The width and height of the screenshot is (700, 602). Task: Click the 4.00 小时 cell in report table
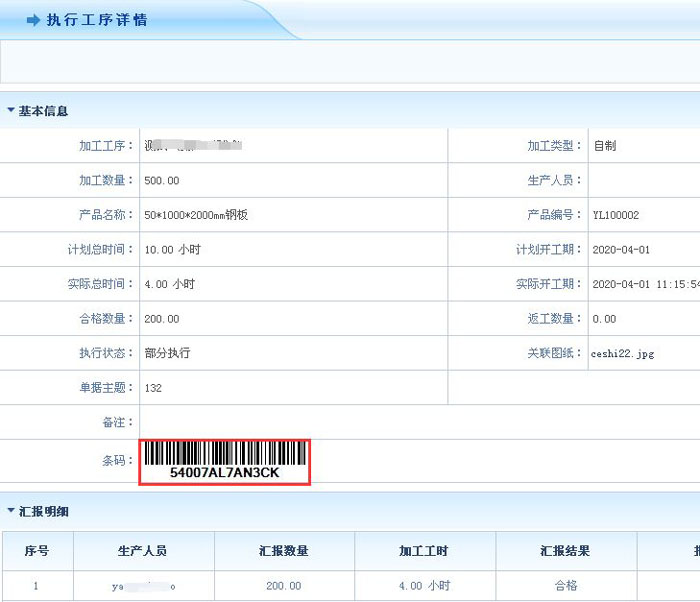coord(424,585)
